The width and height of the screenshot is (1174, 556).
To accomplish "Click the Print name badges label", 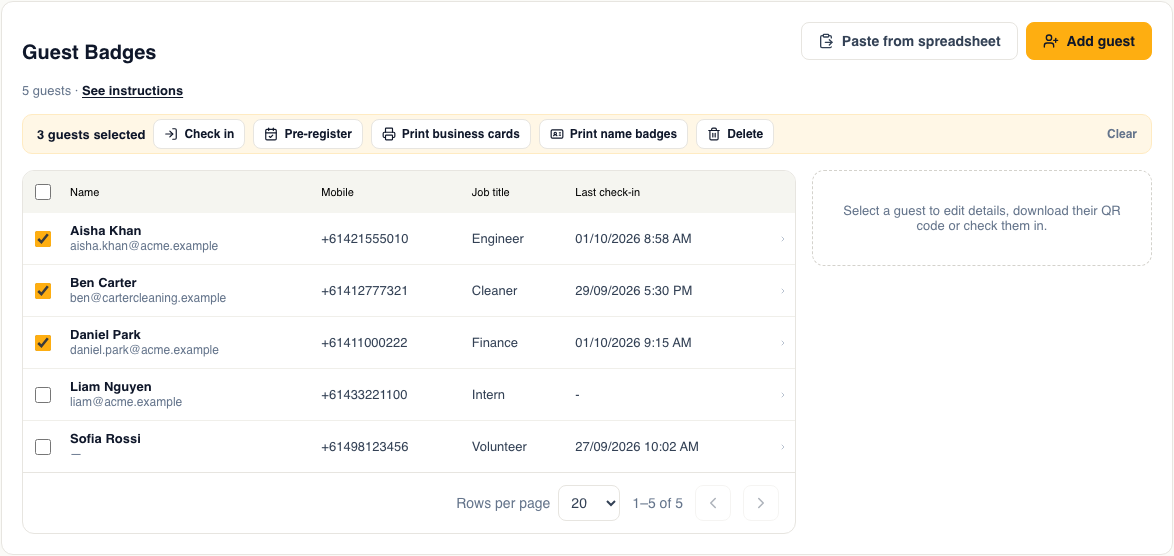I will (623, 134).
